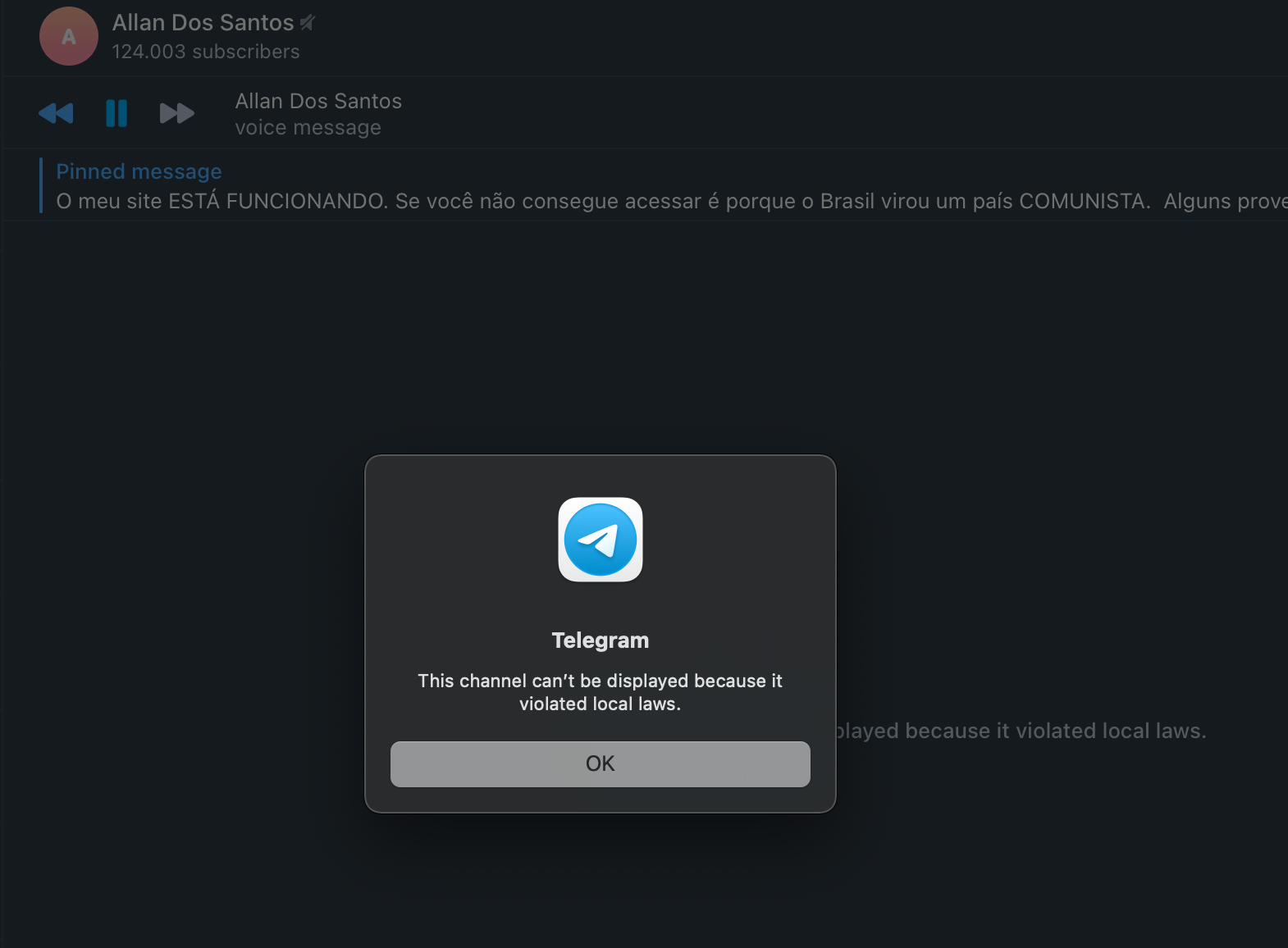
Task: Click the player title Allan Dos Santos
Action: [x=318, y=101]
